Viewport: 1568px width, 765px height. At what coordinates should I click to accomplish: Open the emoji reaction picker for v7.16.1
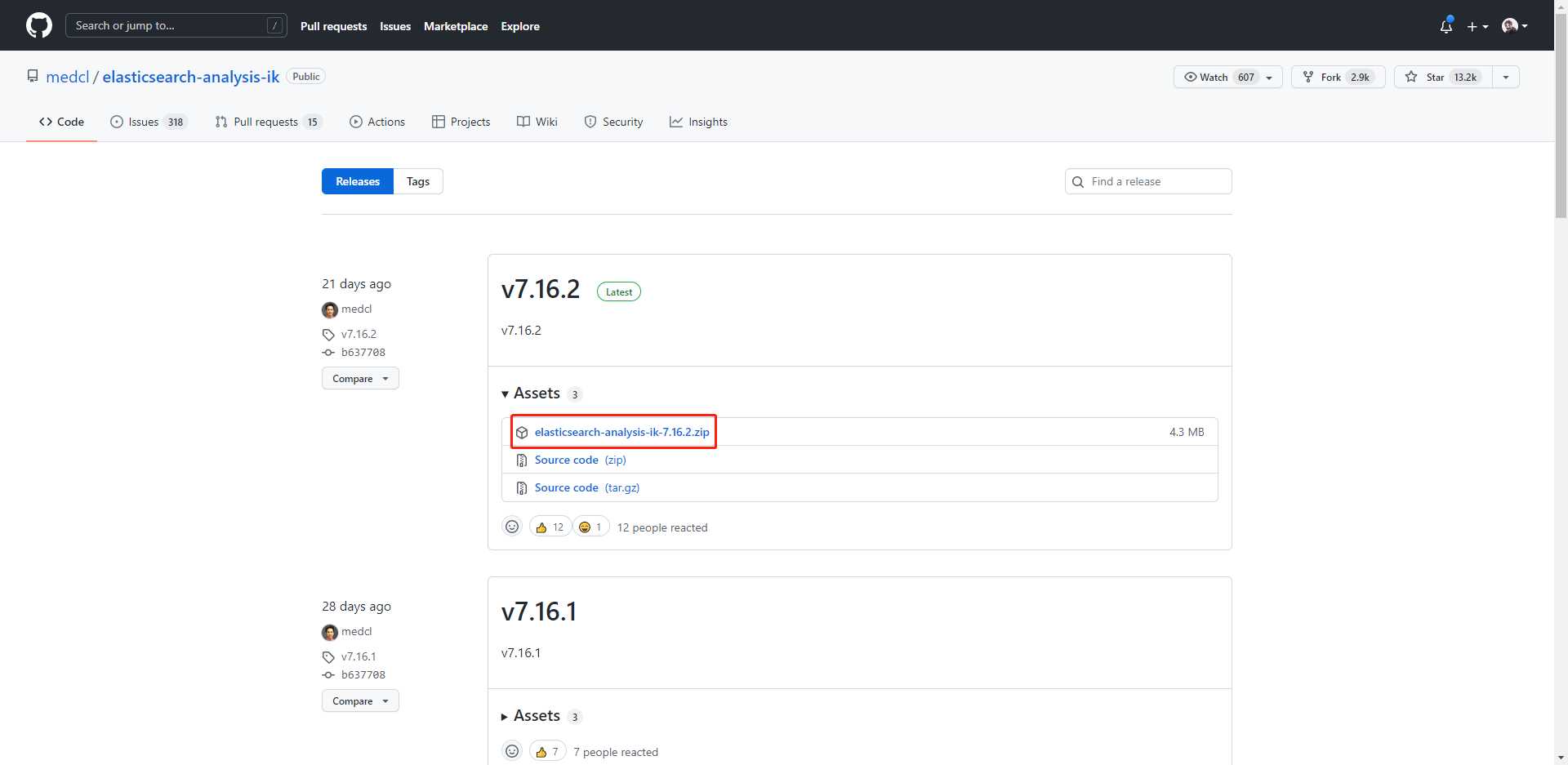(x=512, y=751)
